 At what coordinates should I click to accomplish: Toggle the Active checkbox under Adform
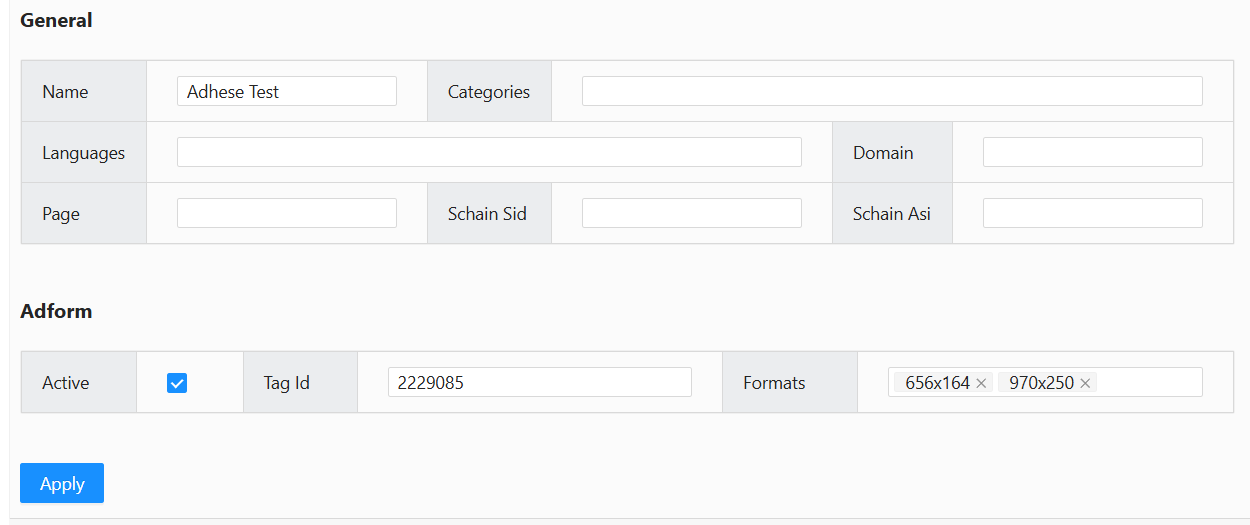click(177, 383)
